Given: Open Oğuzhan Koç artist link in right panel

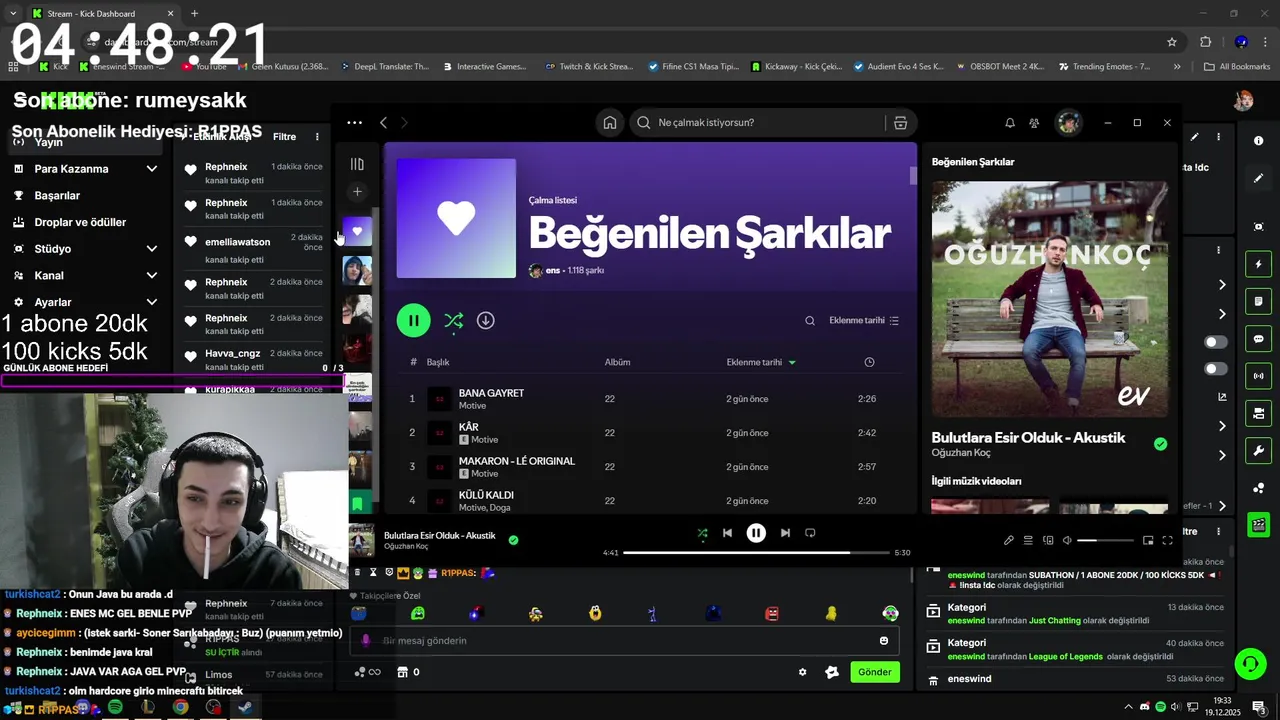Looking at the screenshot, I should pyautogui.click(x=961, y=453).
